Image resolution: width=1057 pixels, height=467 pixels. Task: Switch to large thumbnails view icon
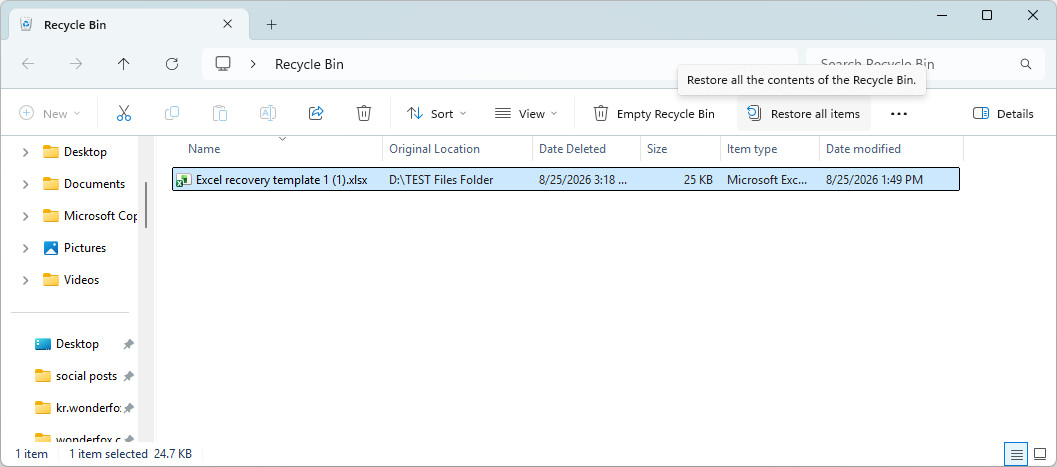1040,454
